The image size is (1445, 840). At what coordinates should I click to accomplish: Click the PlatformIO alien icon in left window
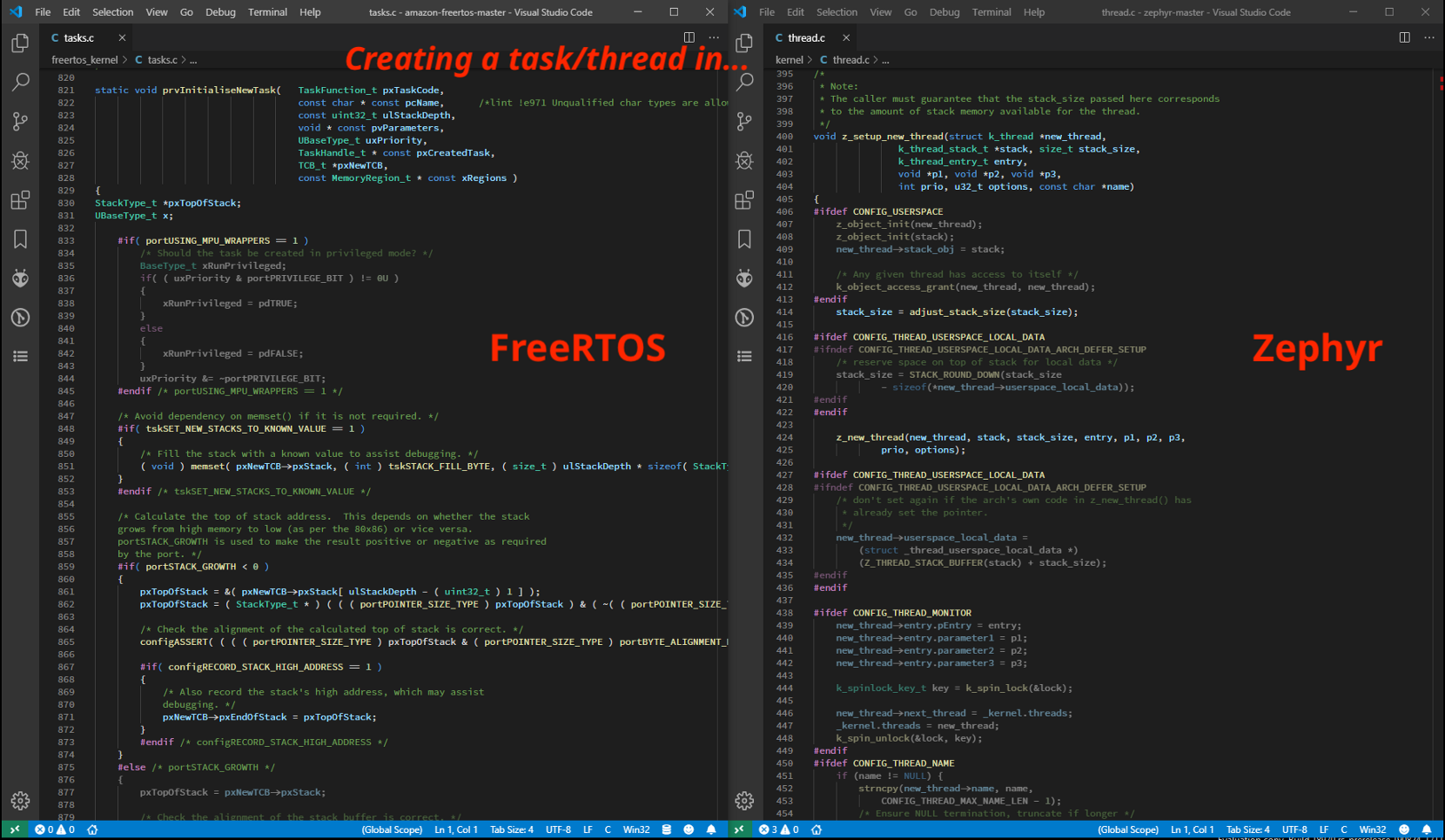point(20,278)
